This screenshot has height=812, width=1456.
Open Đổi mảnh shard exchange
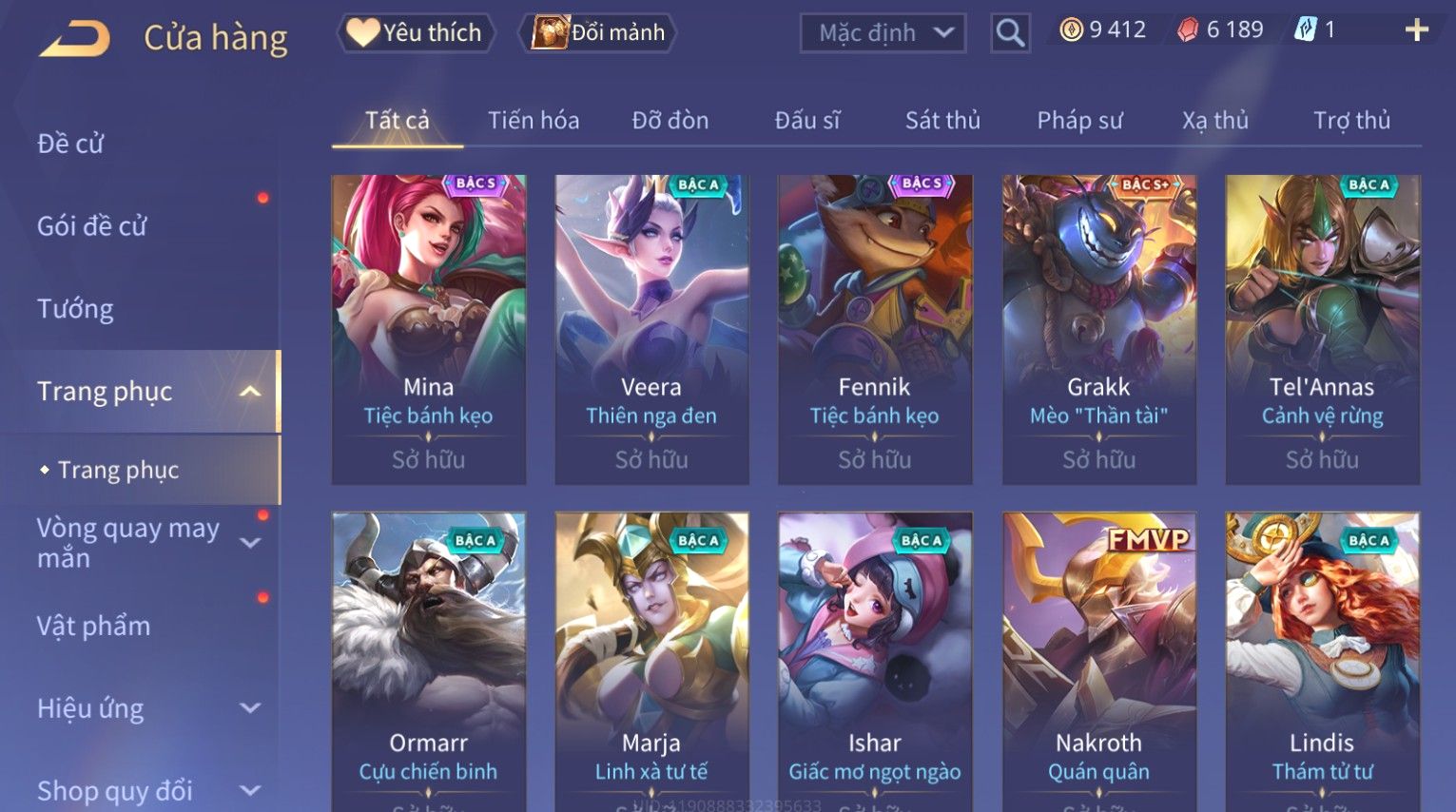coord(598,32)
